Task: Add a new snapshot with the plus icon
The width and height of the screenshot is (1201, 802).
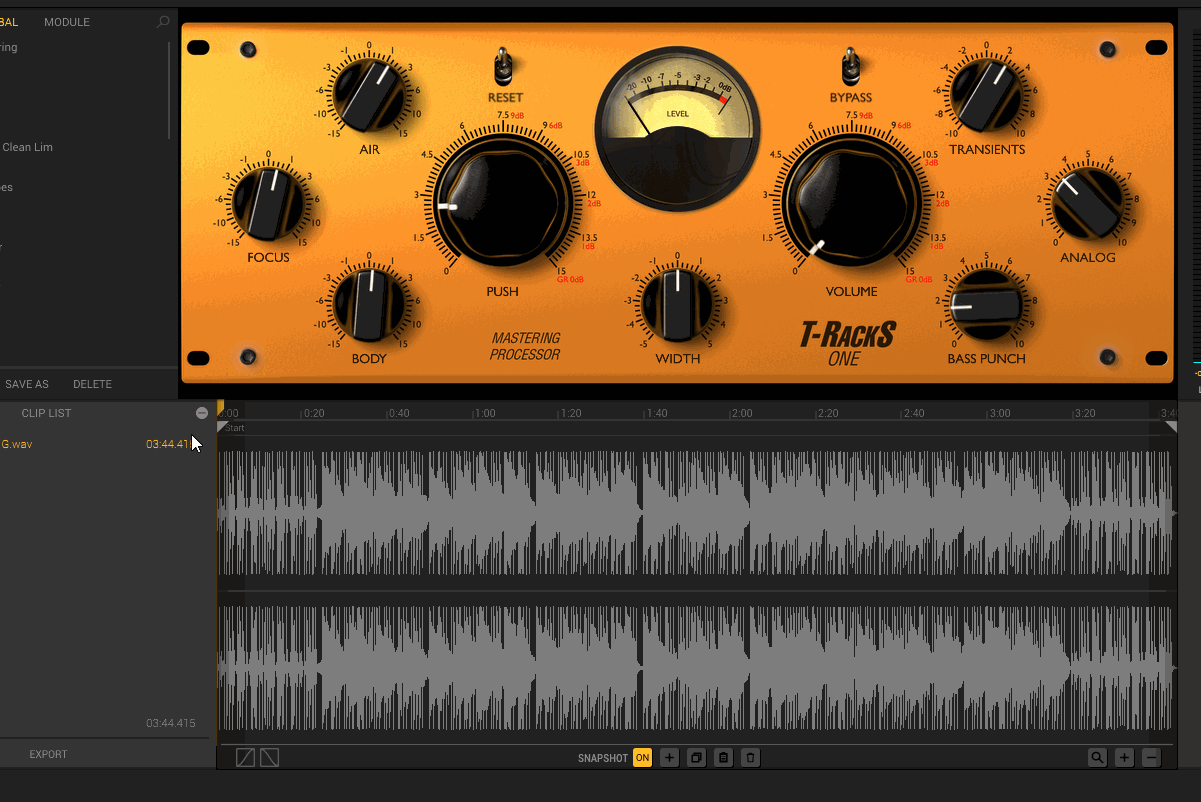Action: pos(670,758)
